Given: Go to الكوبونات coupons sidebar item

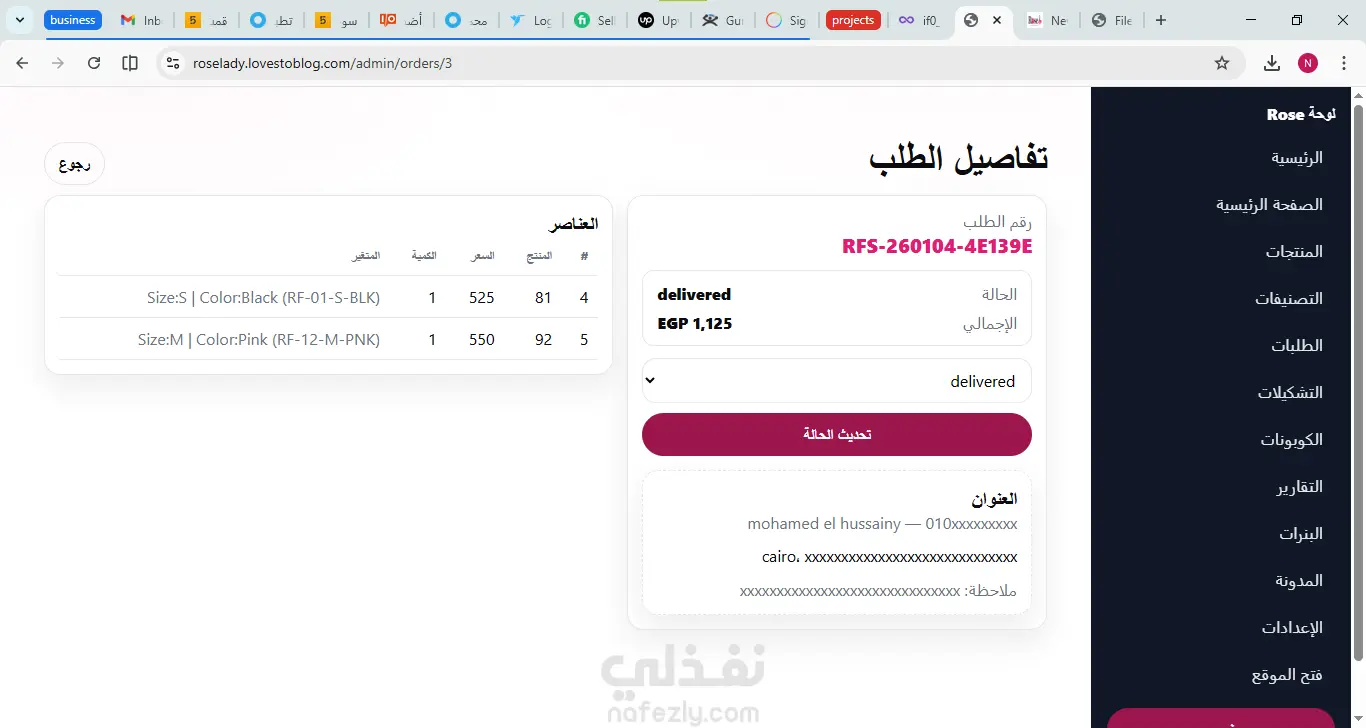Looking at the screenshot, I should (1291, 439).
